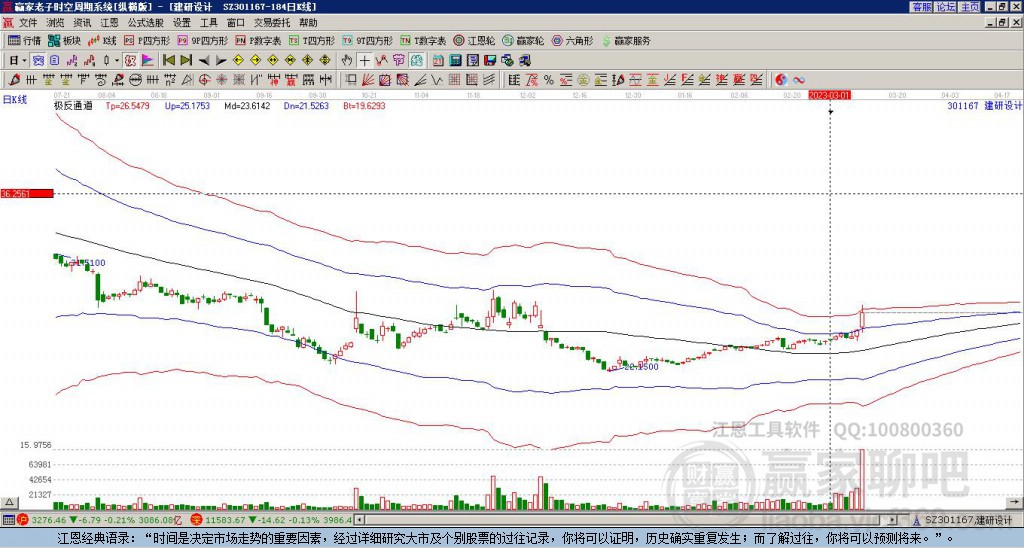Open the 帮助 menu

point(308,23)
